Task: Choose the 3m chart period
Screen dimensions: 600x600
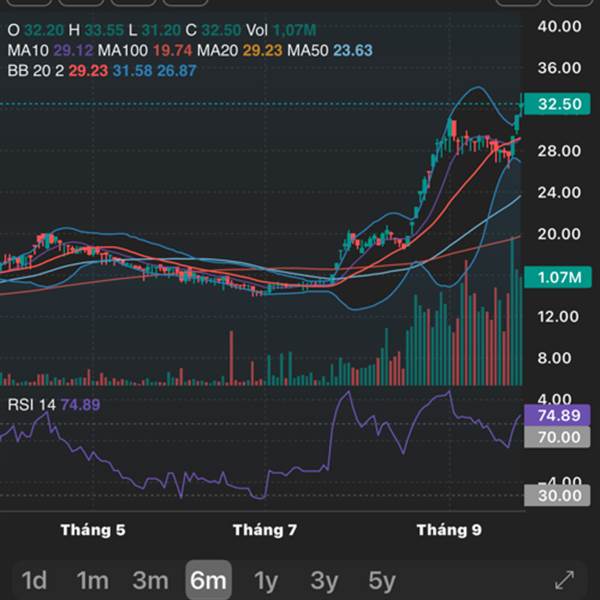Action: [x=150, y=580]
